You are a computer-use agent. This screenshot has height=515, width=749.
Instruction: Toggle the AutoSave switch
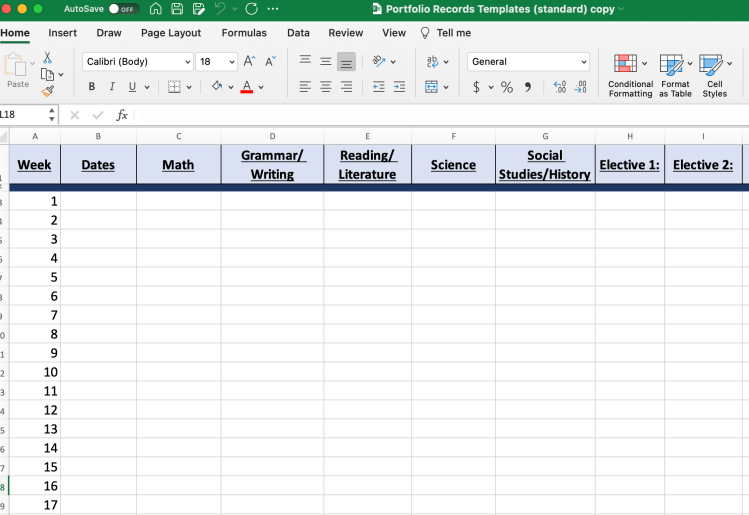(124, 9)
